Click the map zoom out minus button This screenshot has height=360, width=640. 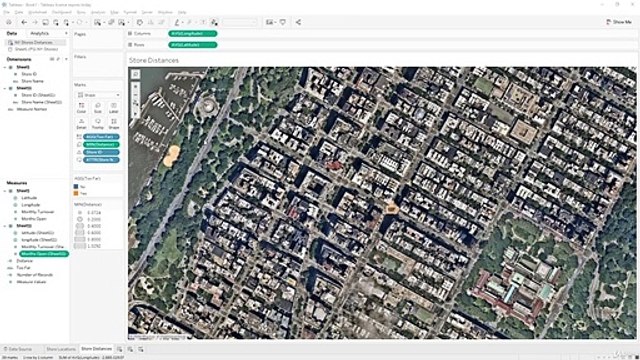click(x=136, y=95)
